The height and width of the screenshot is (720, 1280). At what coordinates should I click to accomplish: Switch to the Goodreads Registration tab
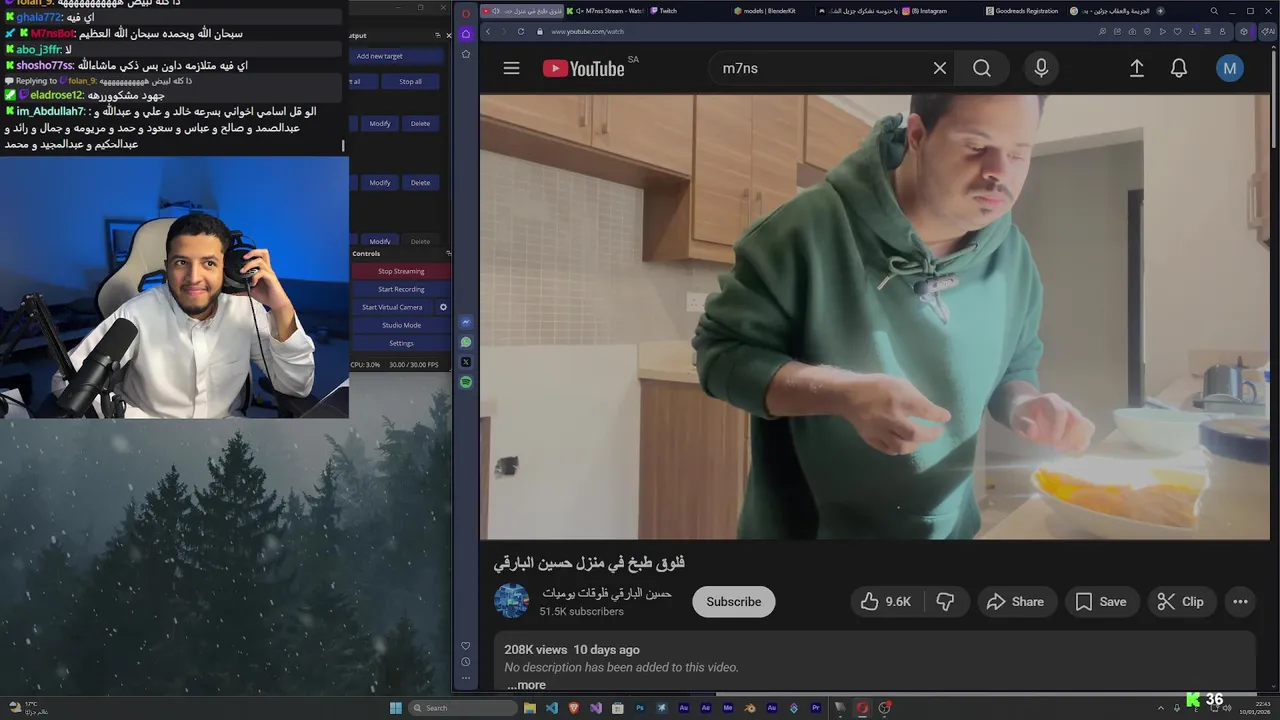click(1023, 11)
